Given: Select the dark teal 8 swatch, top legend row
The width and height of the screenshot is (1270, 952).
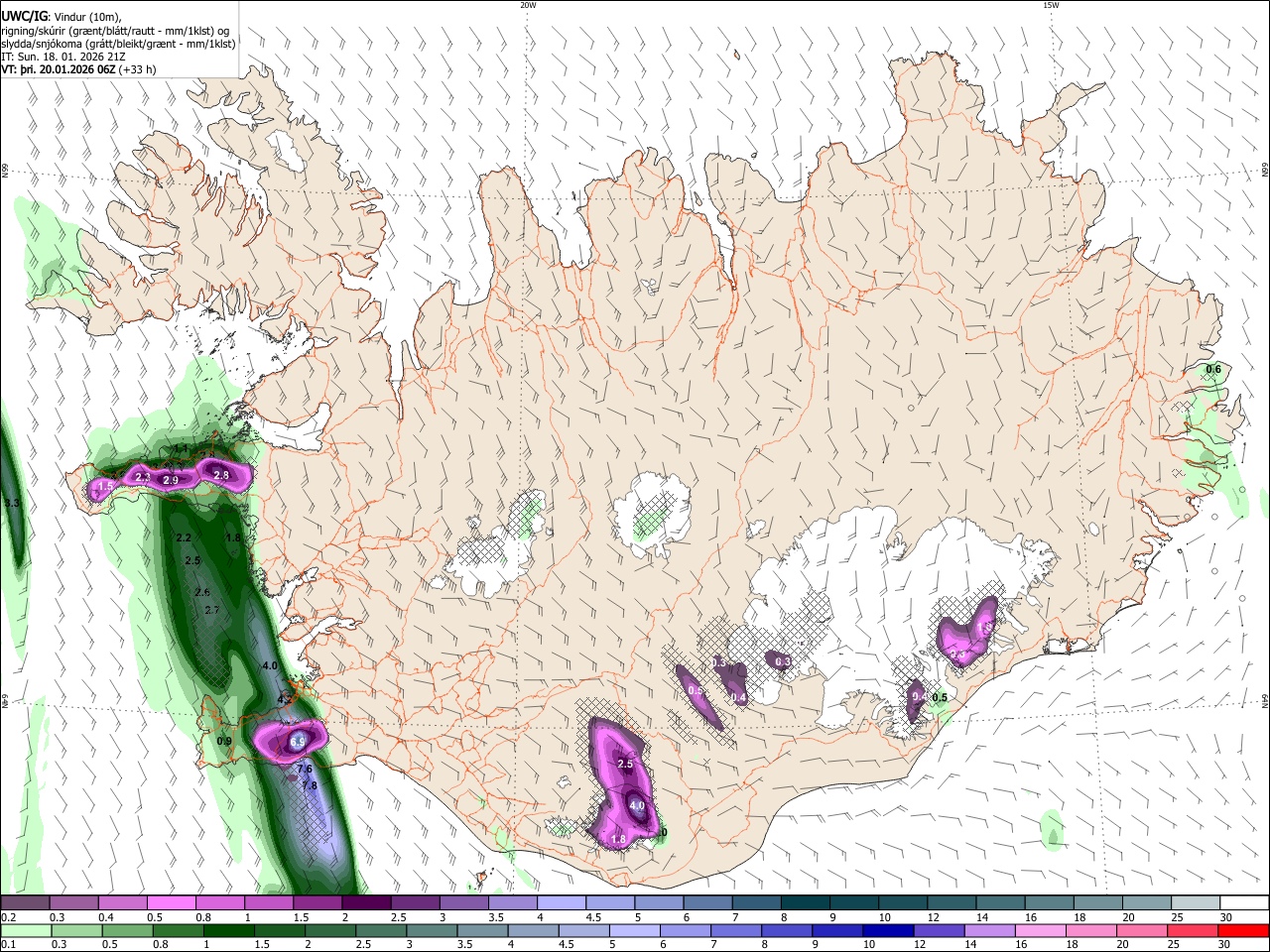Looking at the screenshot, I should pyautogui.click(x=806, y=903).
